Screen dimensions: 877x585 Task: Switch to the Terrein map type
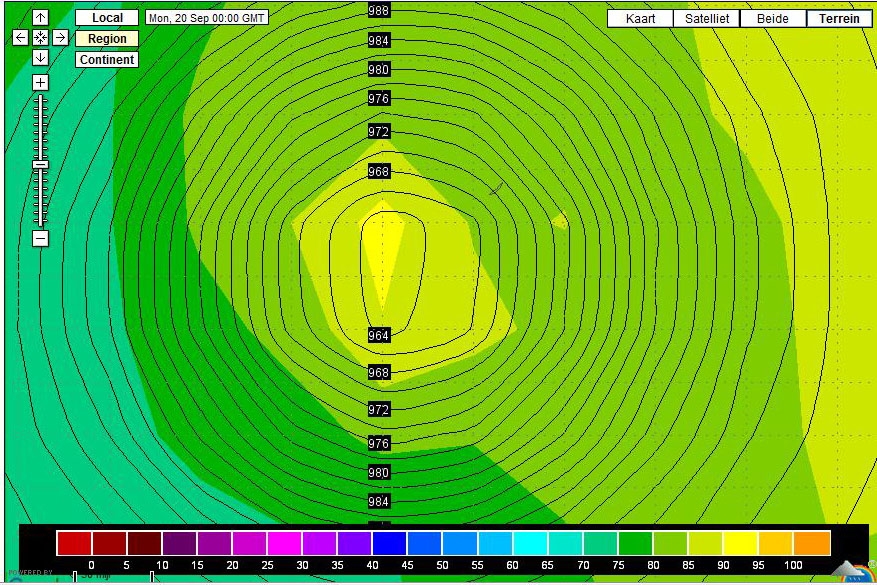839,18
